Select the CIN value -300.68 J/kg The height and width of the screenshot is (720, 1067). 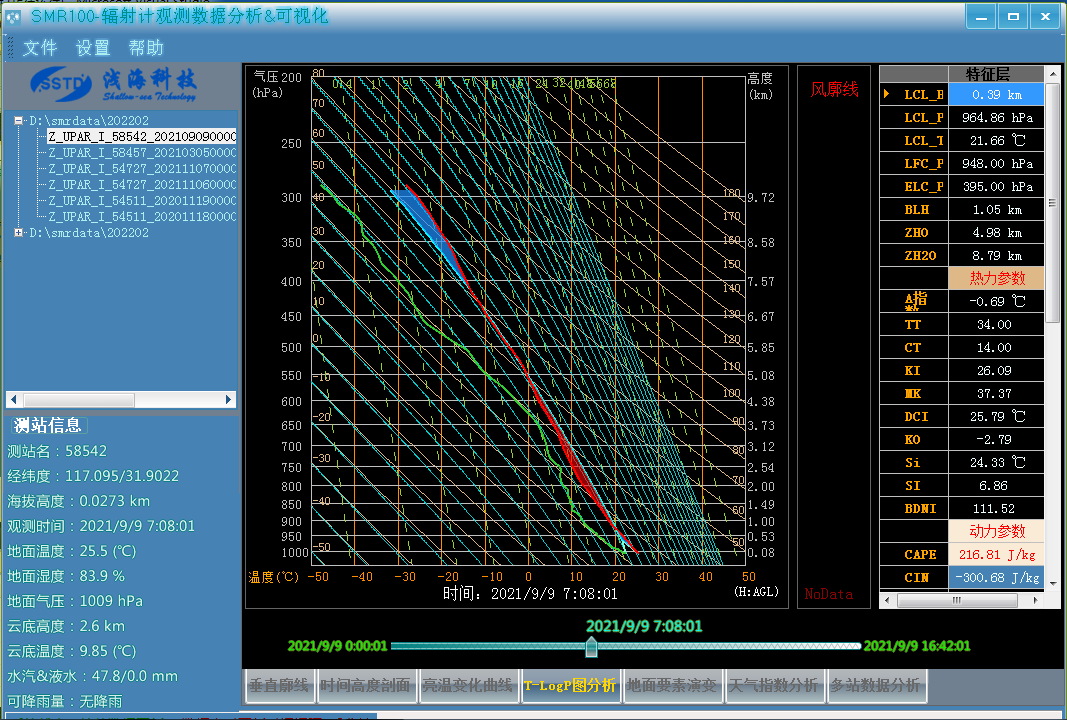[996, 578]
